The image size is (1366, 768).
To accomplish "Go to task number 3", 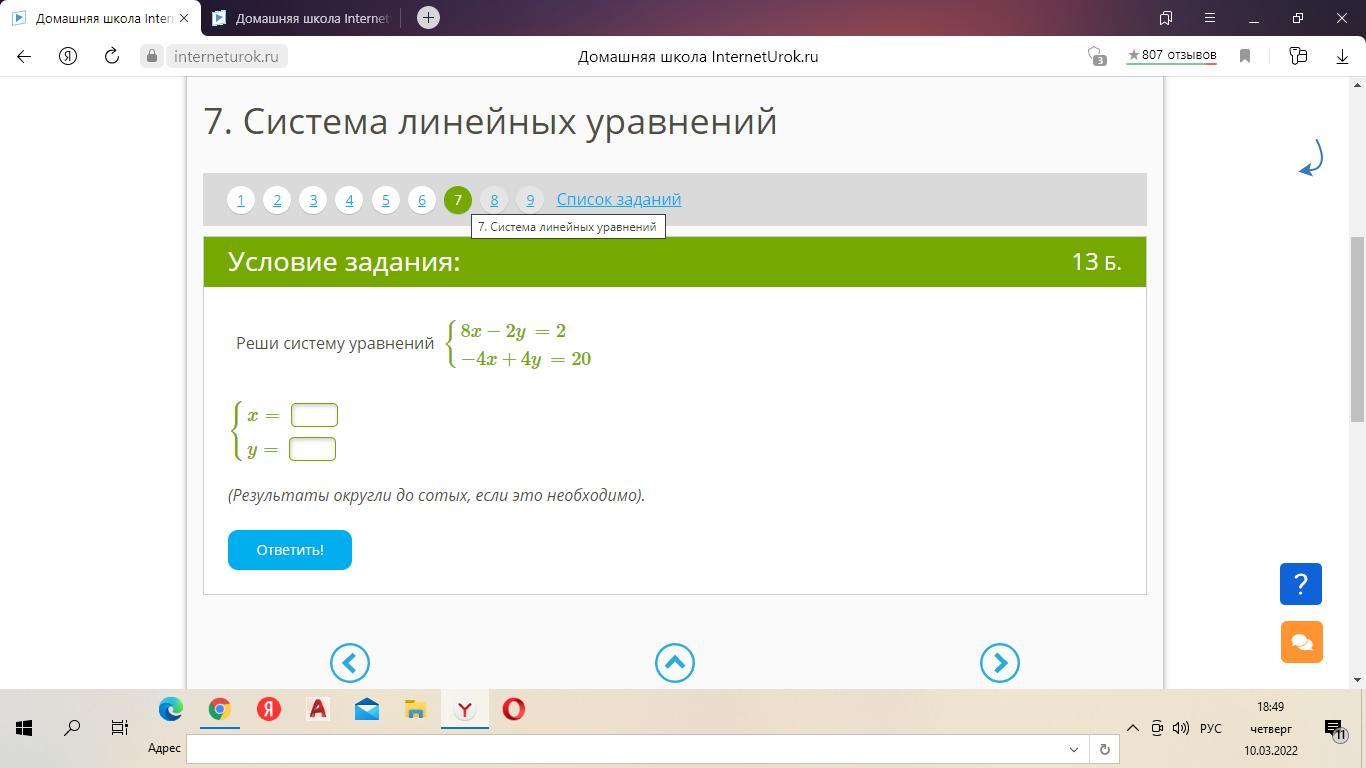I will click(313, 200).
